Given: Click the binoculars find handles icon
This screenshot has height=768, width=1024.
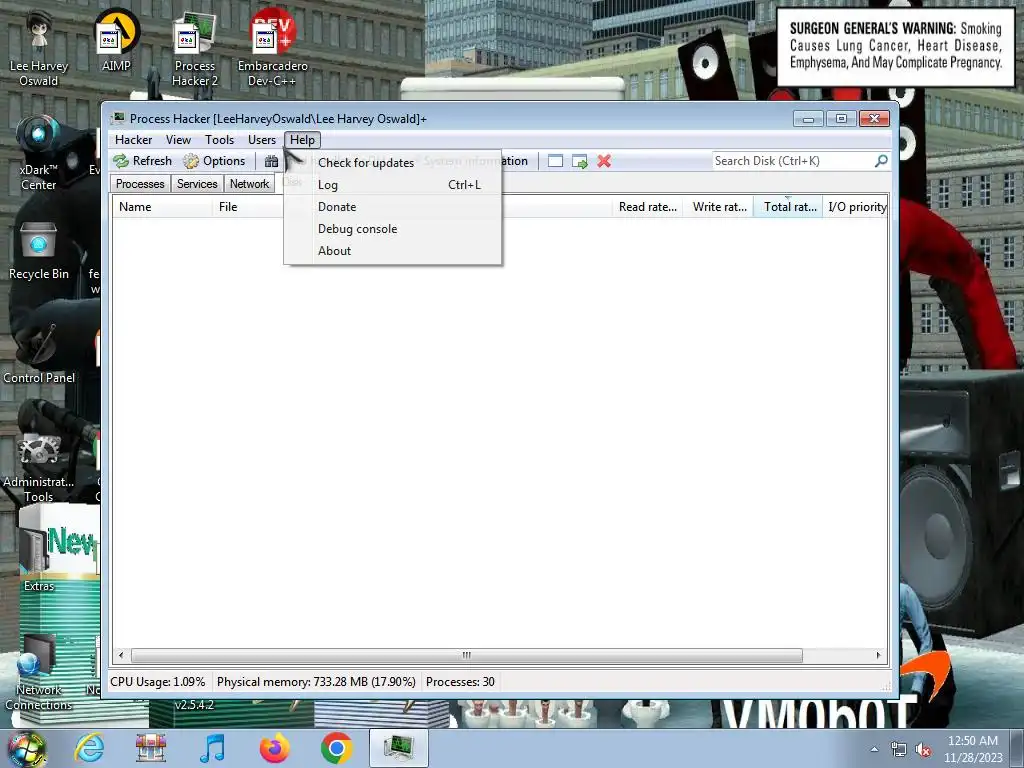Looking at the screenshot, I should 271,161.
